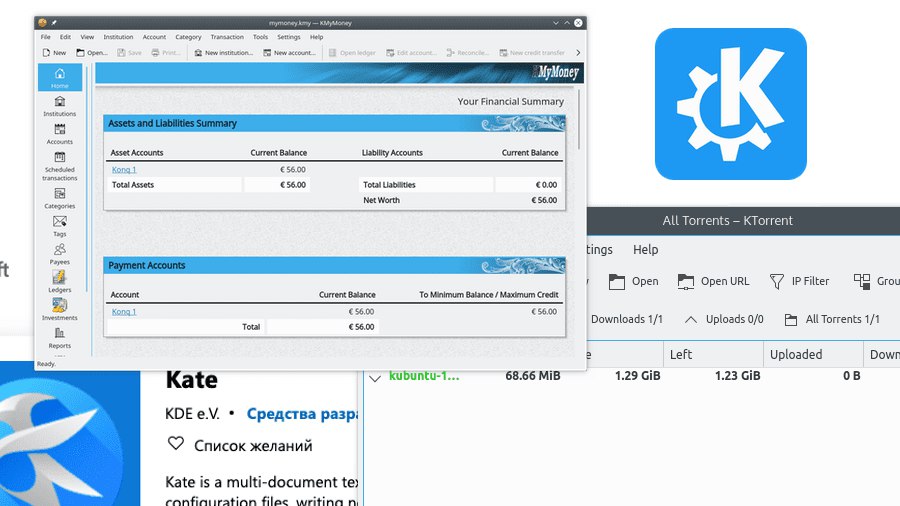Select the kubuntu torrent row in KTorrent
The width and height of the screenshot is (900, 506).
[632, 376]
